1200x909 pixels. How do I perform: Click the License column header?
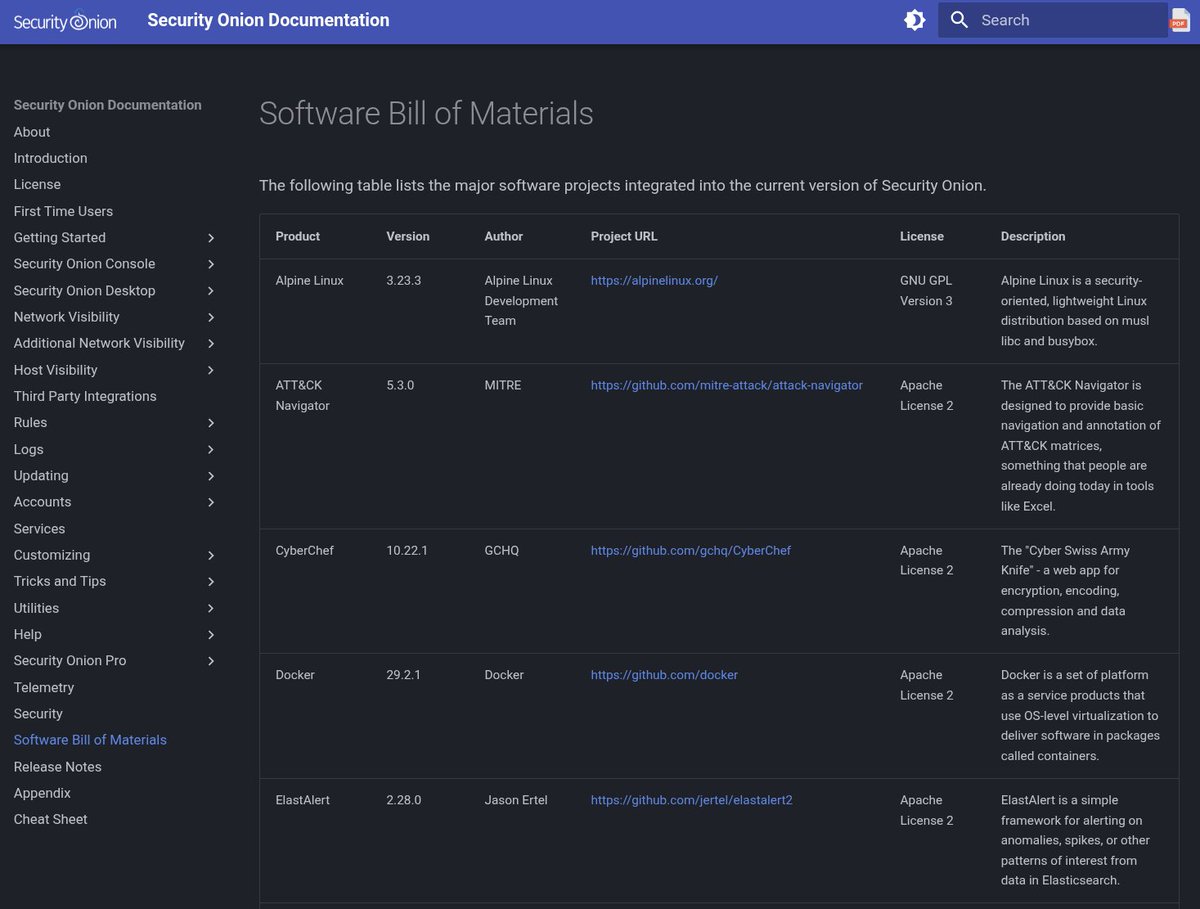(922, 237)
